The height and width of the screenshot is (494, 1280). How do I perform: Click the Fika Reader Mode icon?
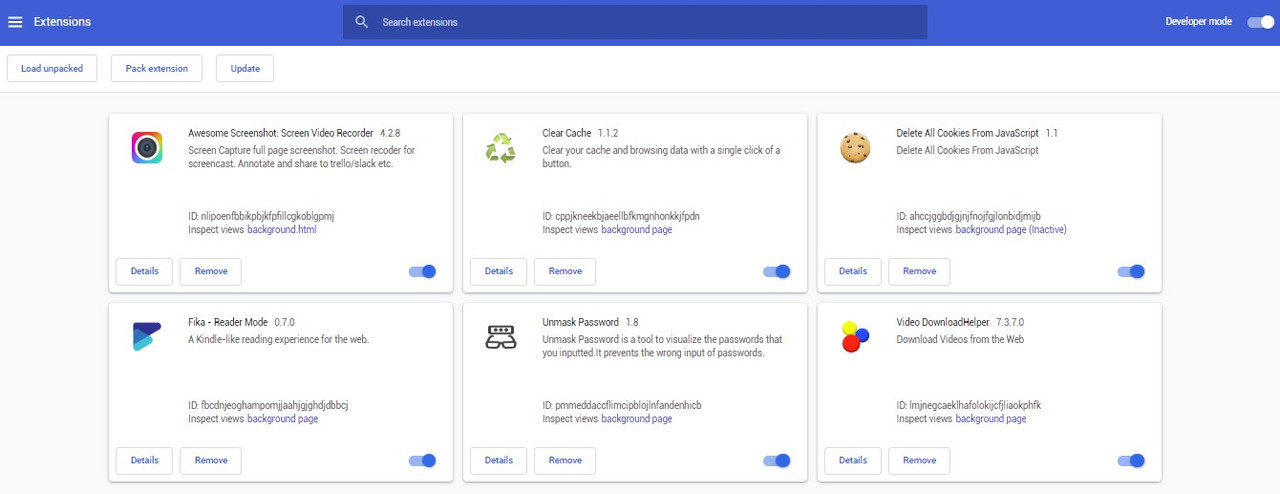[x=147, y=337]
